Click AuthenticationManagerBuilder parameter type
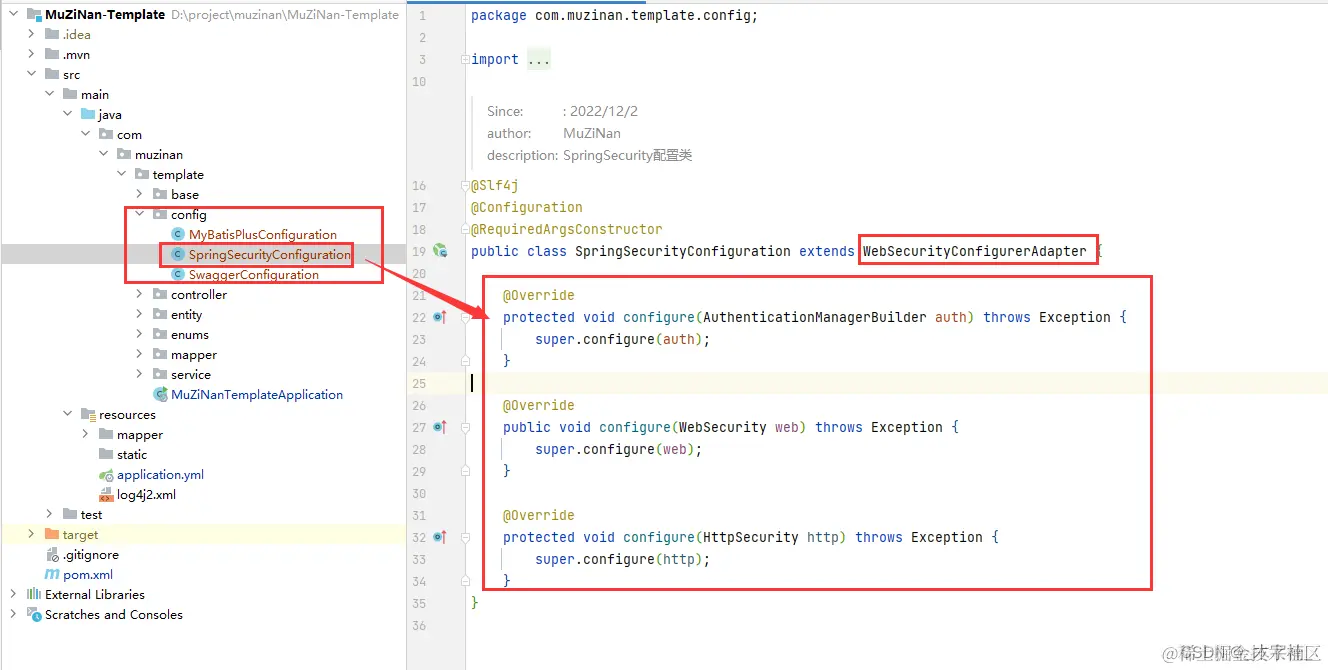This screenshot has height=670, width=1328. 815,317
